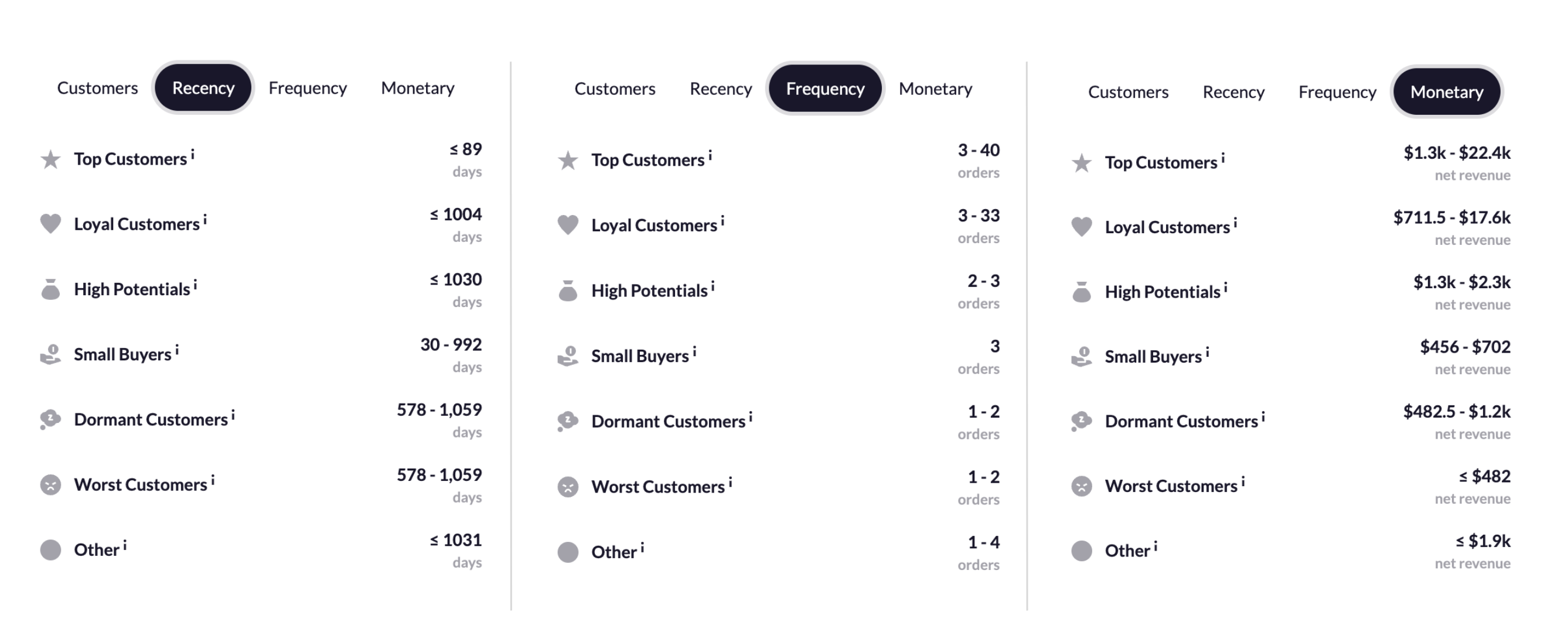Open info icon next to Loyal Customers in net revenue panel
This screenshot has height=642, width=1568.
click(1235, 222)
